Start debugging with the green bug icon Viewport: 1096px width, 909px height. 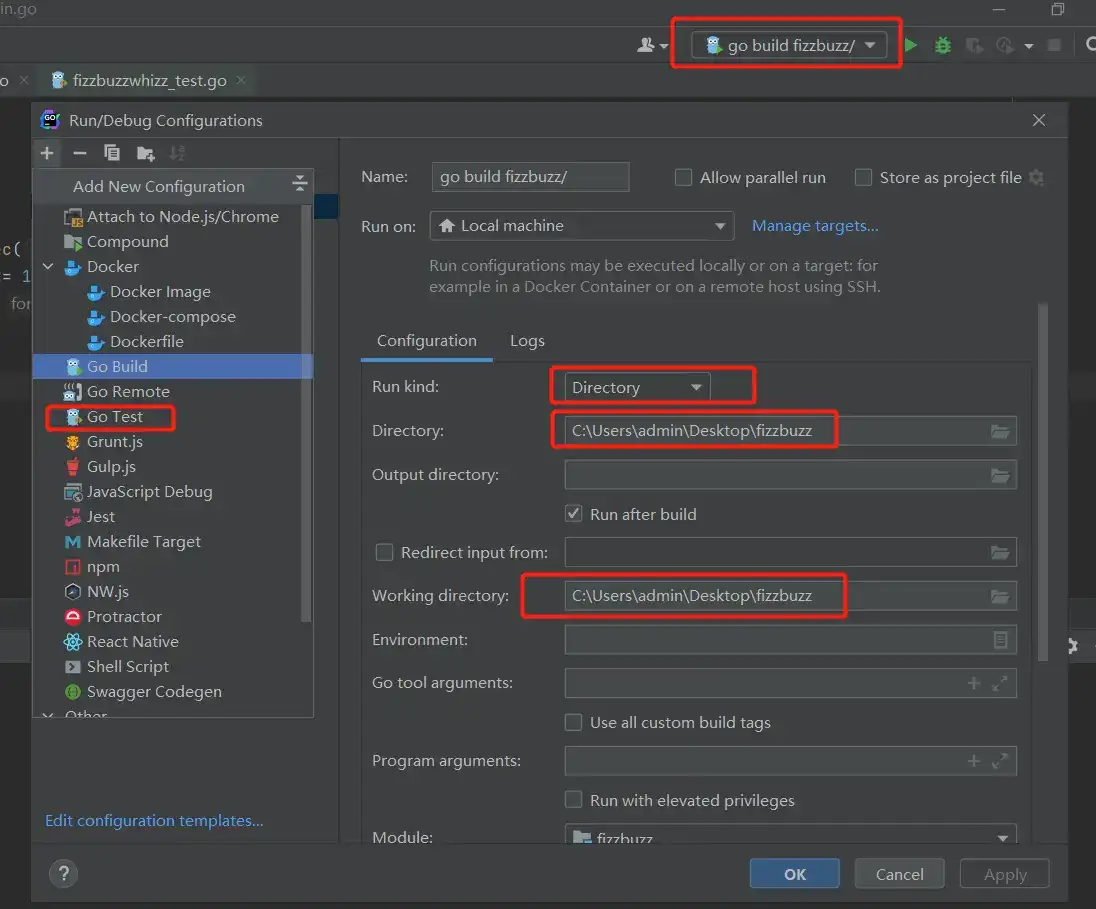point(943,45)
